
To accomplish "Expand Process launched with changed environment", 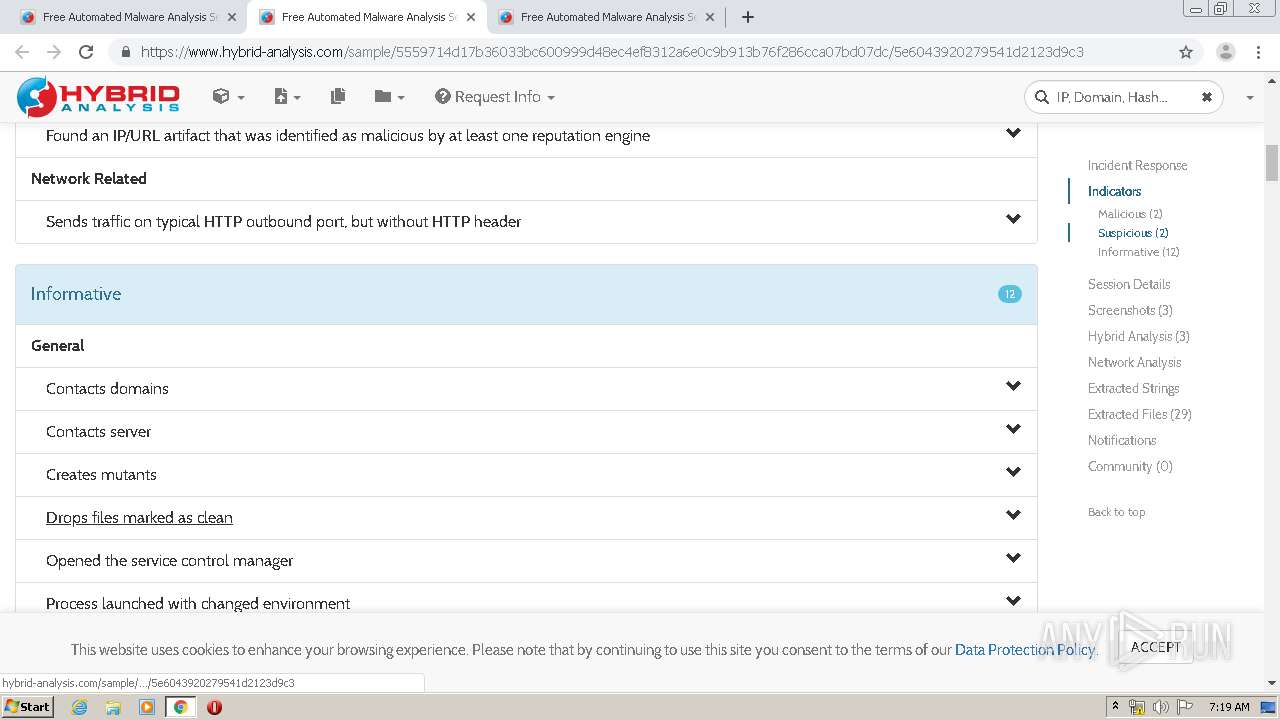I will pos(1013,602).
